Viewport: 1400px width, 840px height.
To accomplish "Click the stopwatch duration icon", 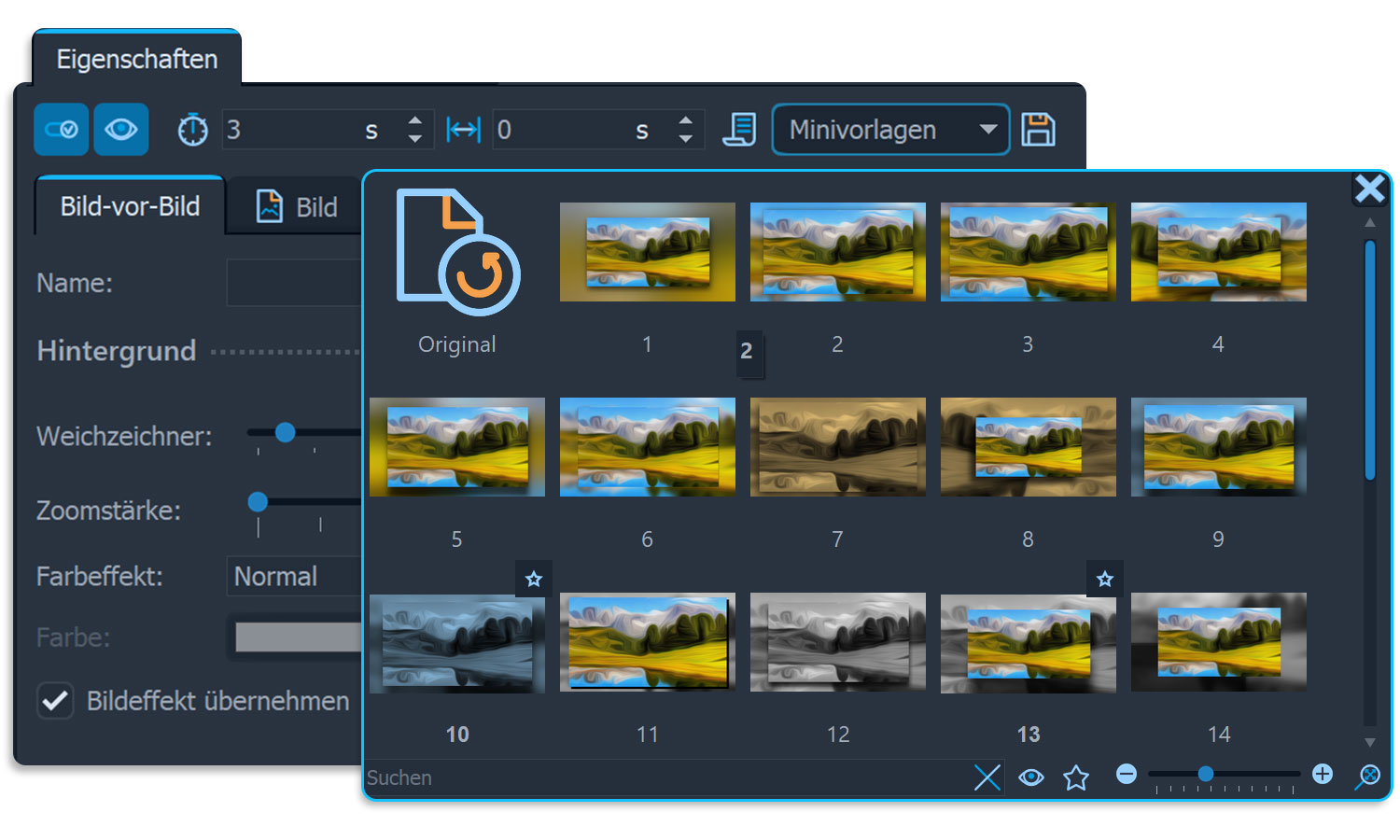I will coord(193,130).
